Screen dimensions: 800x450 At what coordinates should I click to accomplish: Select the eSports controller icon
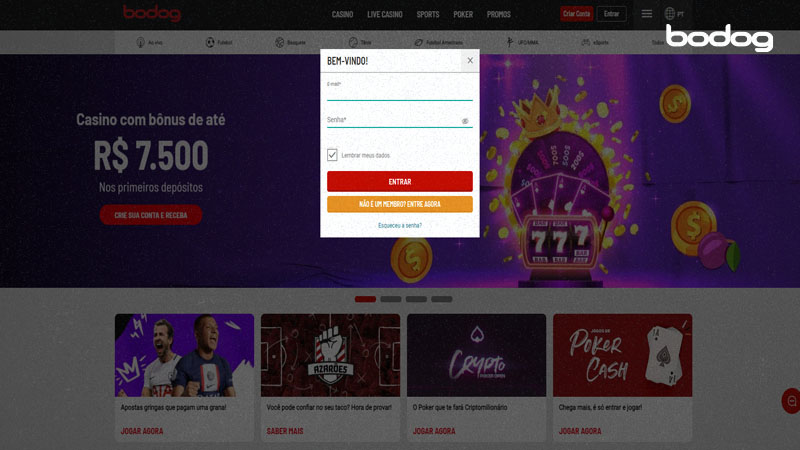click(586, 42)
